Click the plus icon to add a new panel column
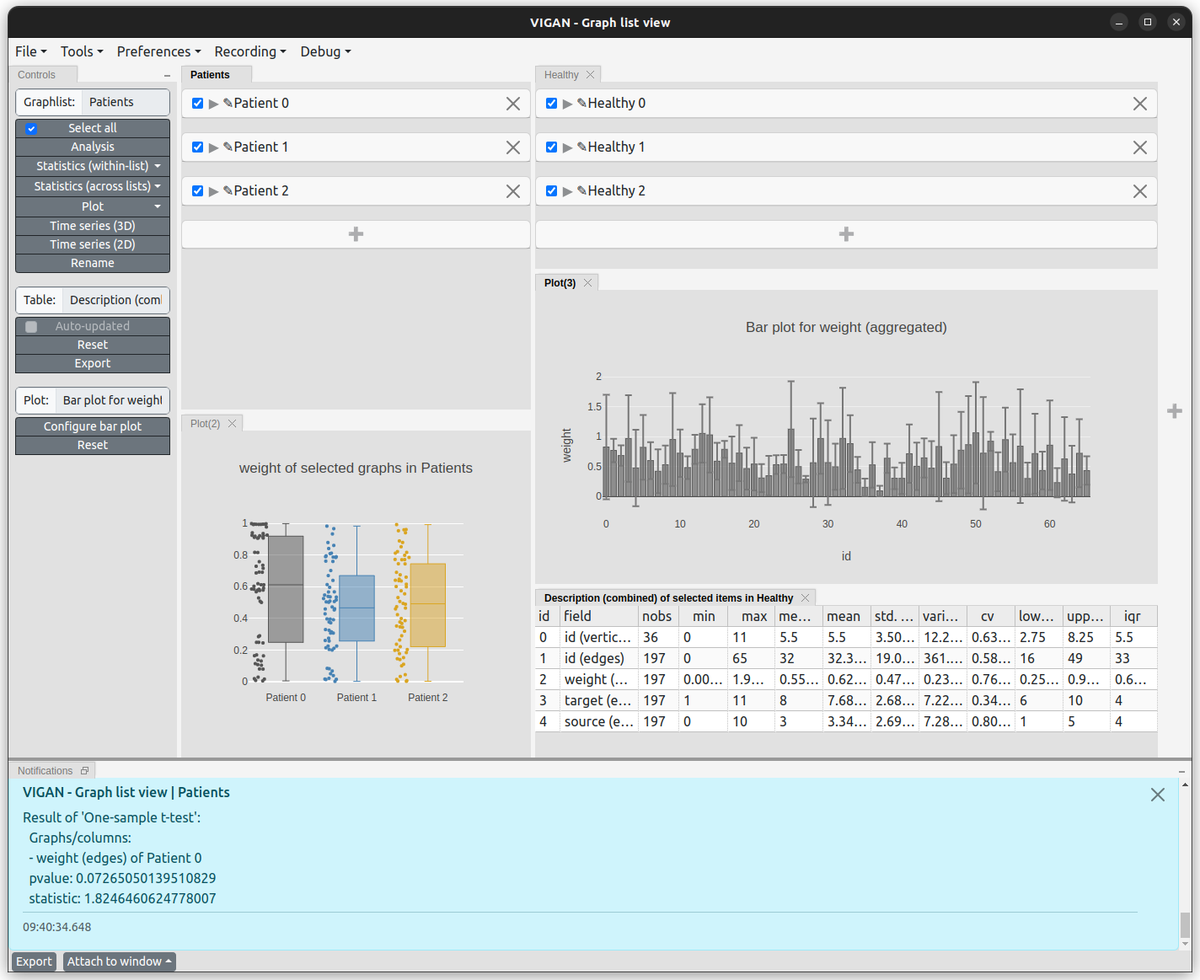This screenshot has height=980, width=1200. tap(1175, 411)
